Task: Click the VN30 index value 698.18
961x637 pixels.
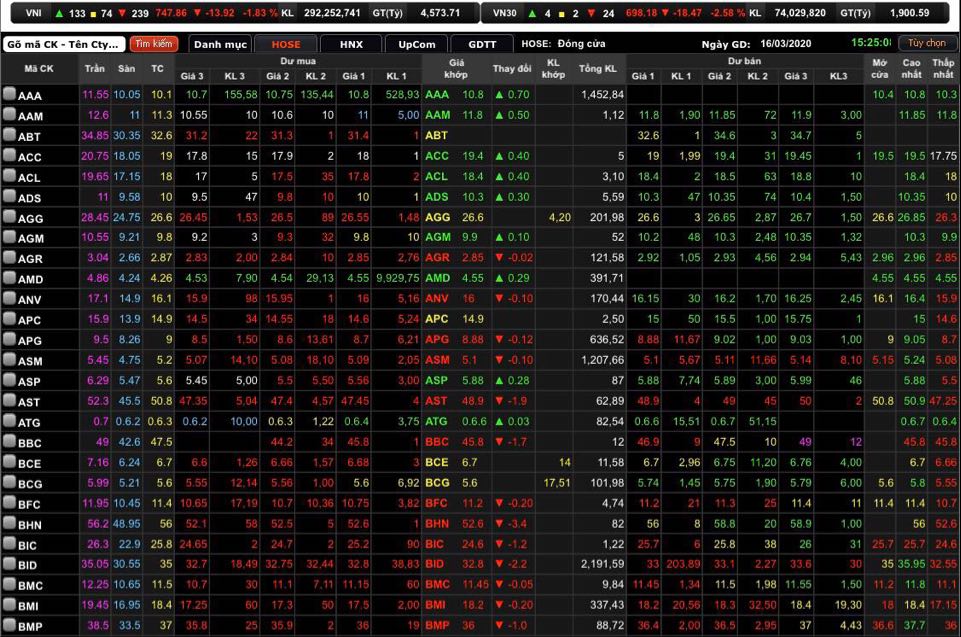Action: [x=641, y=13]
